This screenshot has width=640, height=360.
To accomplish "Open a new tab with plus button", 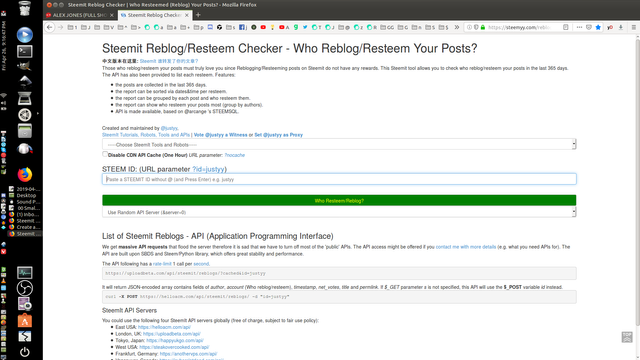I will (198, 15).
